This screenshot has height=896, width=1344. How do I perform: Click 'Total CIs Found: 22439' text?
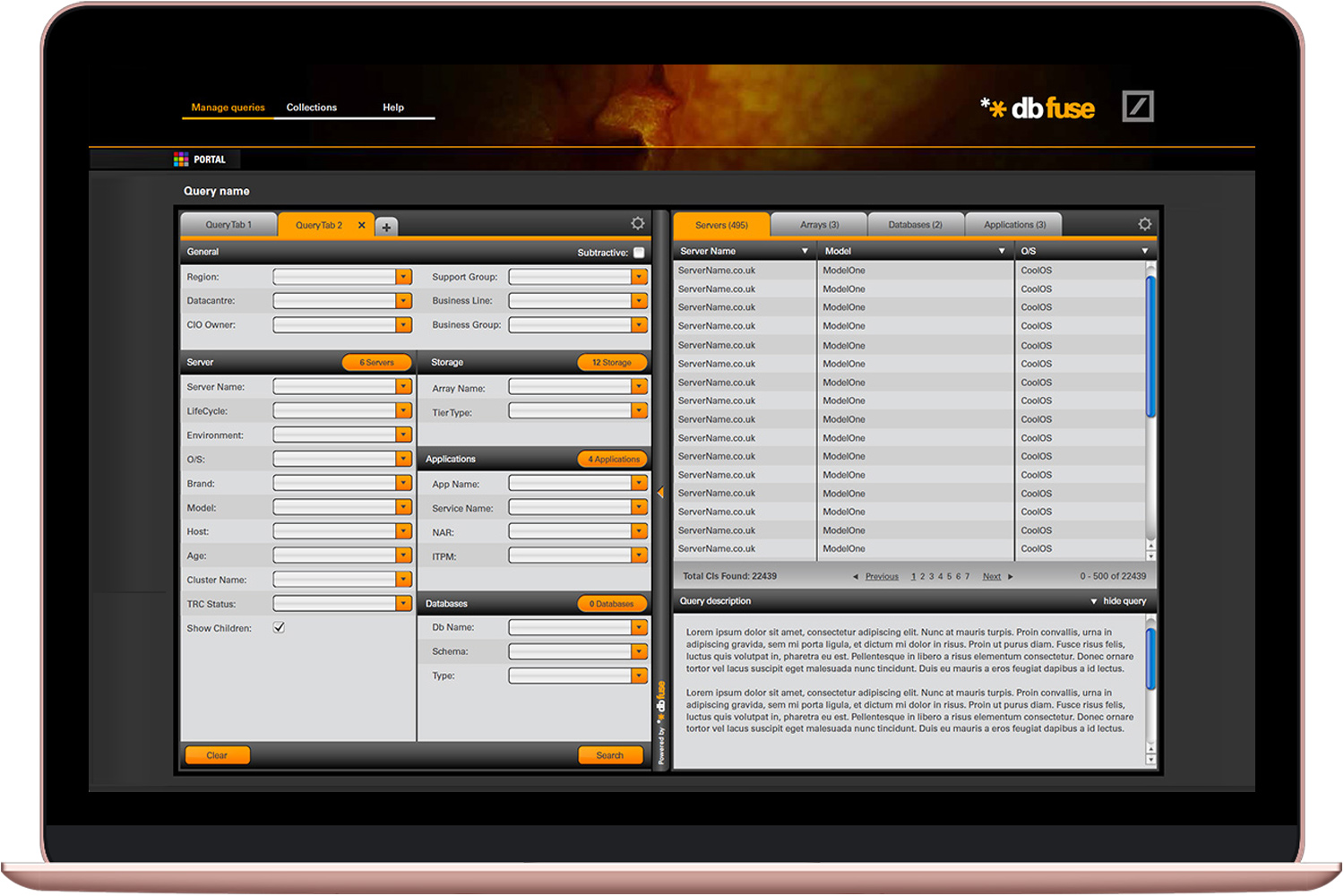pos(729,577)
